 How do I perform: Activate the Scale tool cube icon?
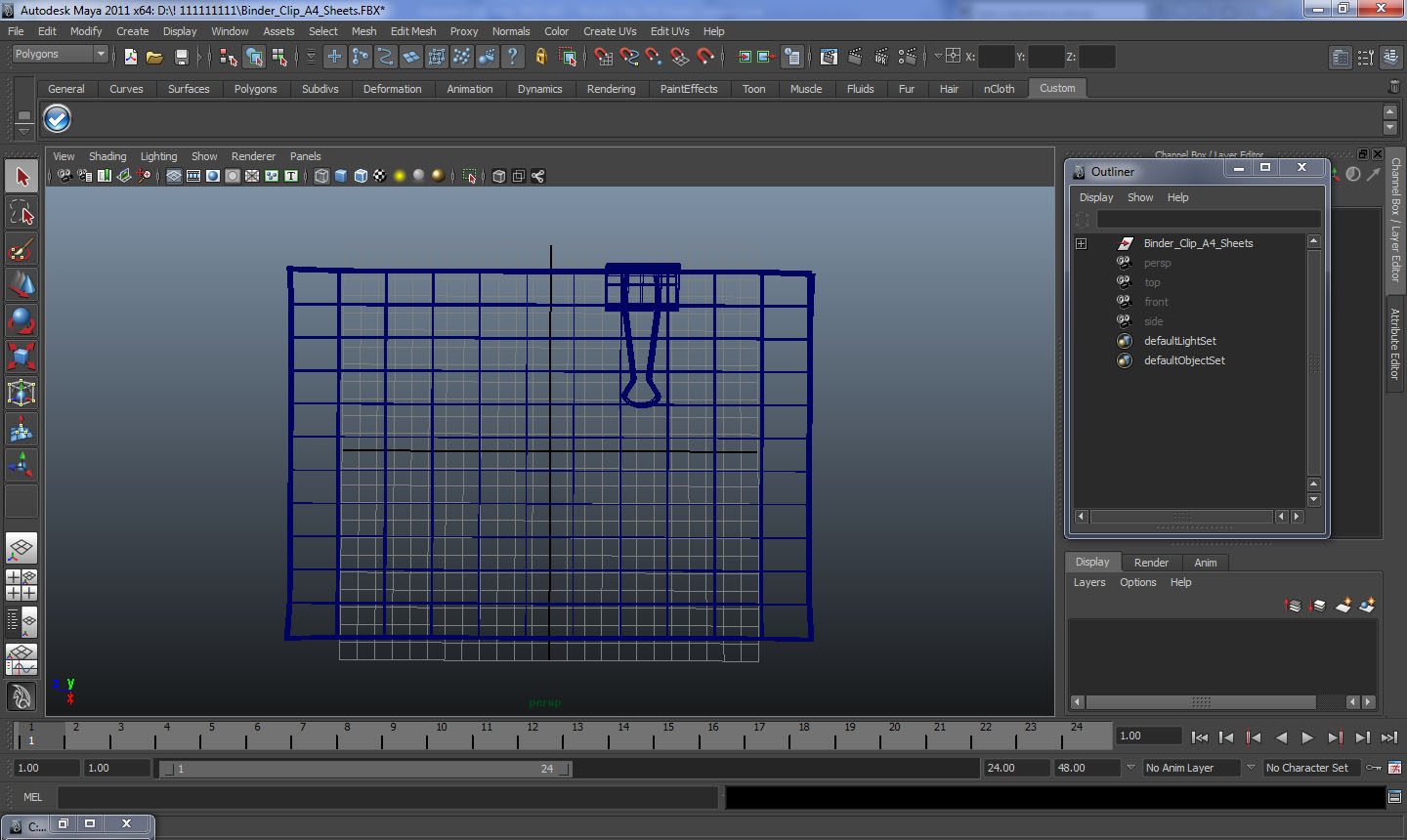tap(21, 357)
